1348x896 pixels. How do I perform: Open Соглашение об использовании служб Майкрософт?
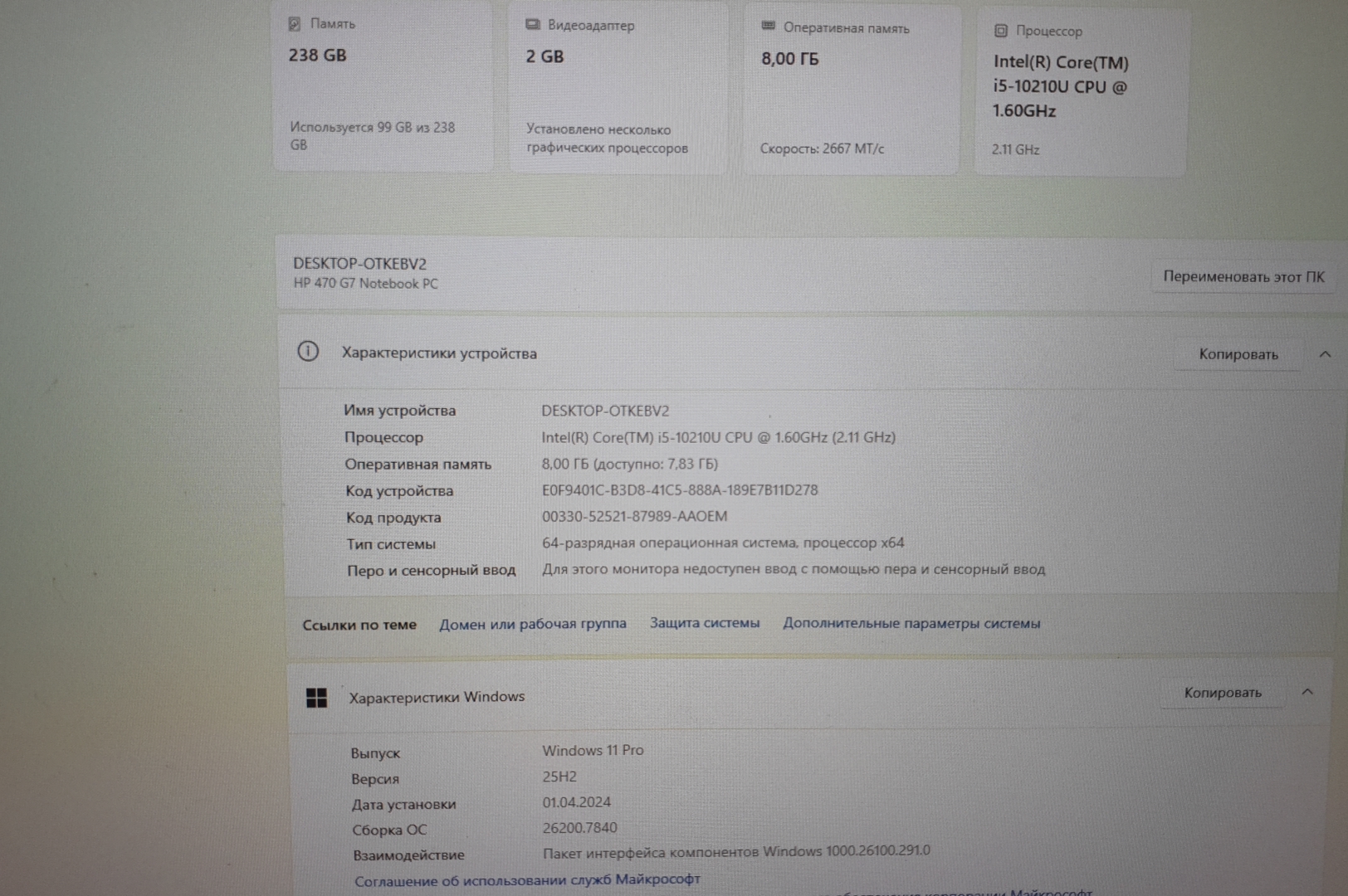(527, 880)
